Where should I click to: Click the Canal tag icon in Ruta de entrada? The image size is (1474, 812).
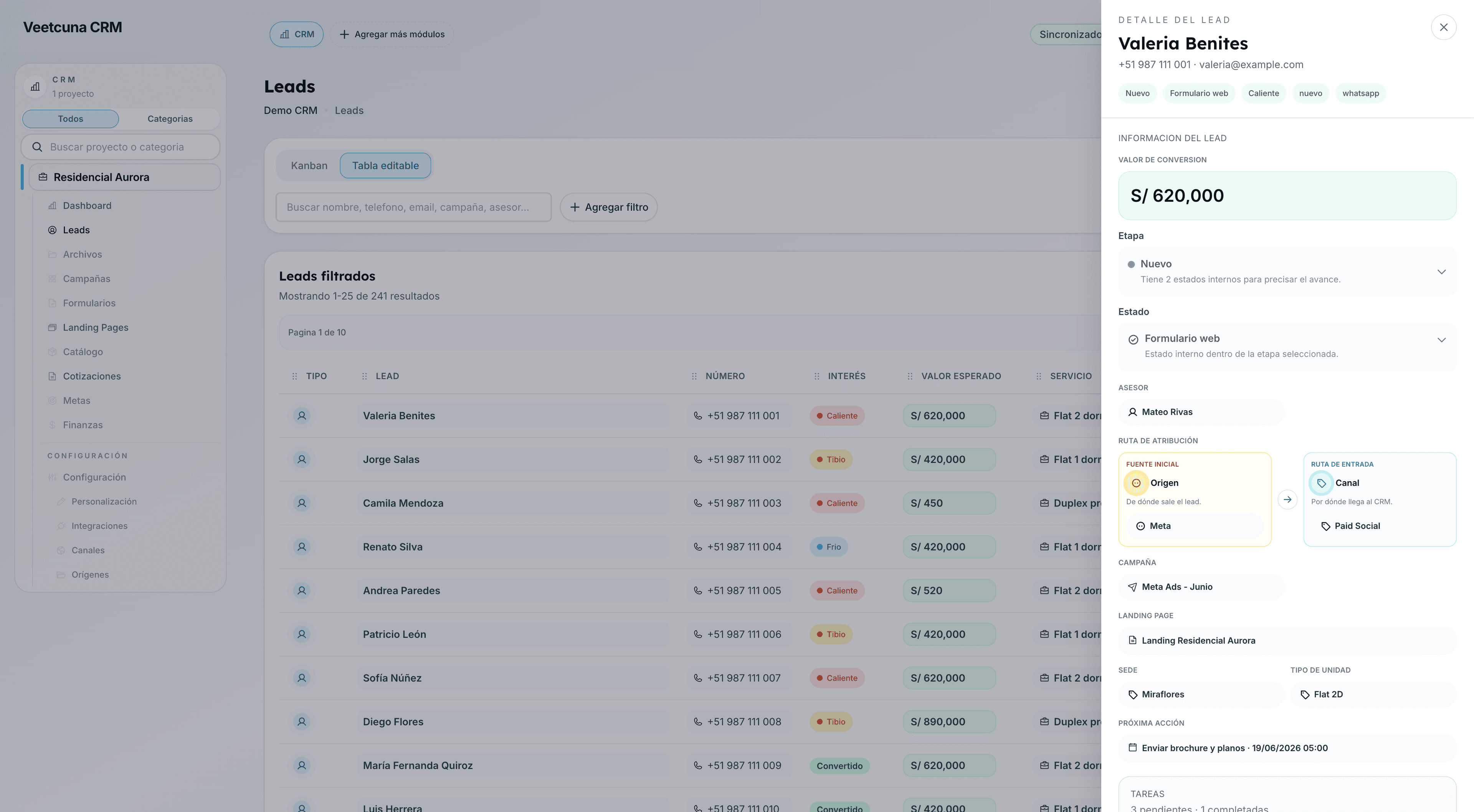[1320, 483]
